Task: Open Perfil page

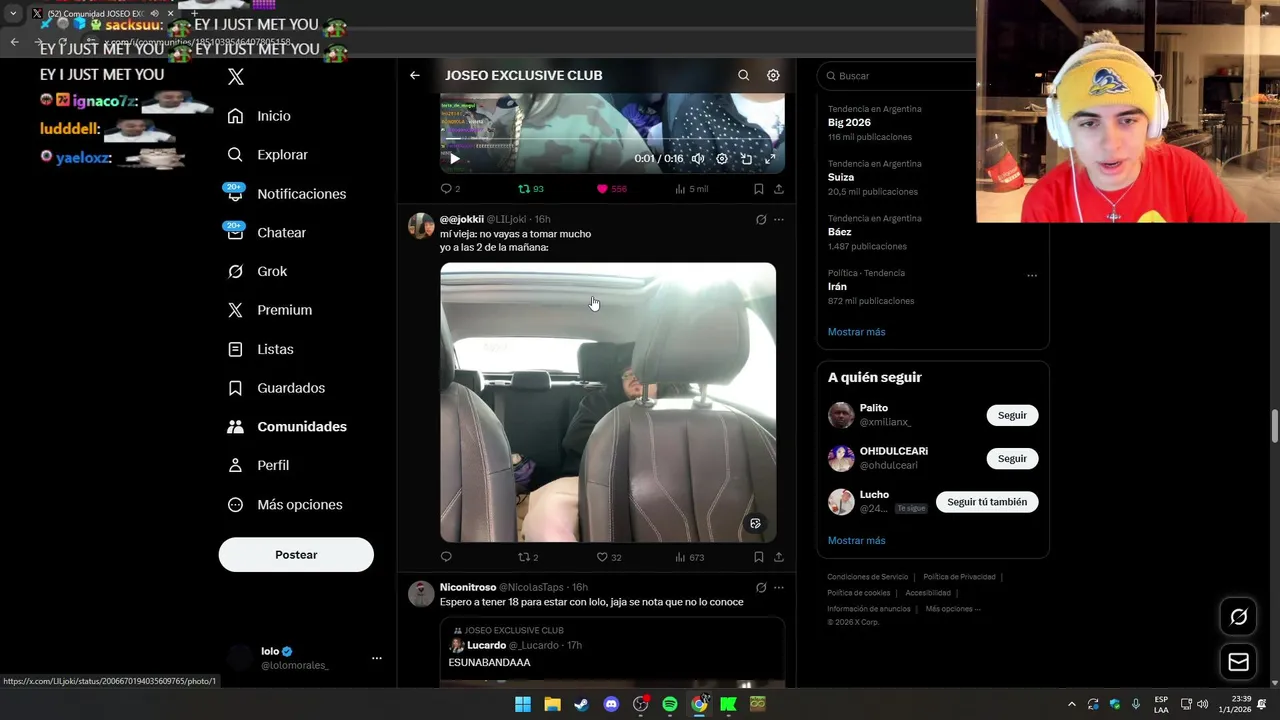Action: (258, 465)
